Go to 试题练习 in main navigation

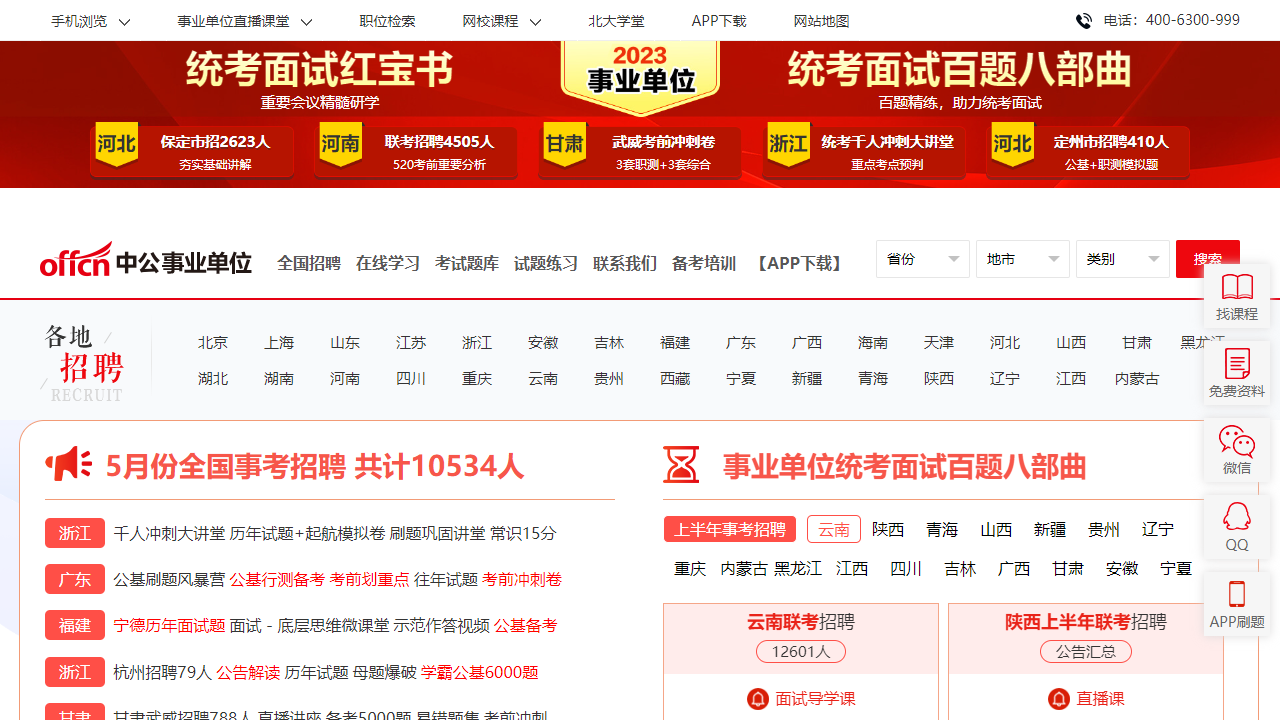pos(546,263)
